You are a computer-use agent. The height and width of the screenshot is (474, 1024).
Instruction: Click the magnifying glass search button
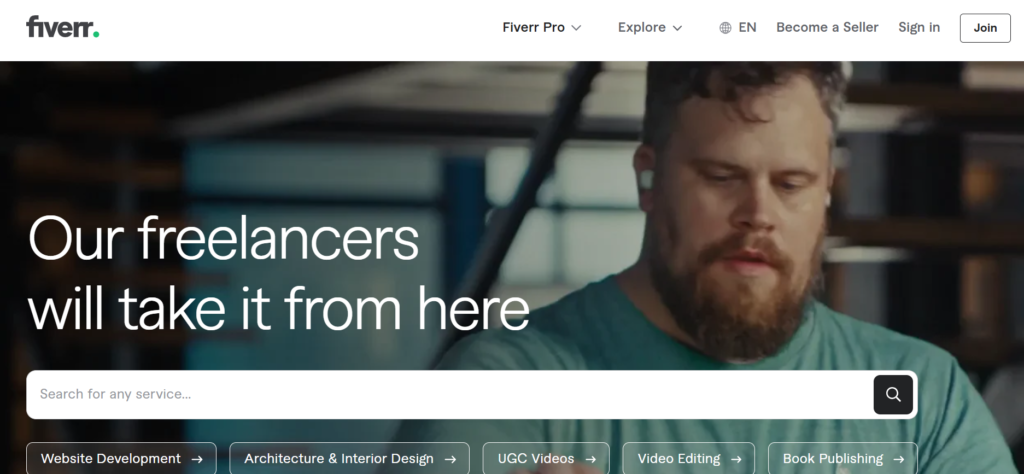tap(893, 394)
